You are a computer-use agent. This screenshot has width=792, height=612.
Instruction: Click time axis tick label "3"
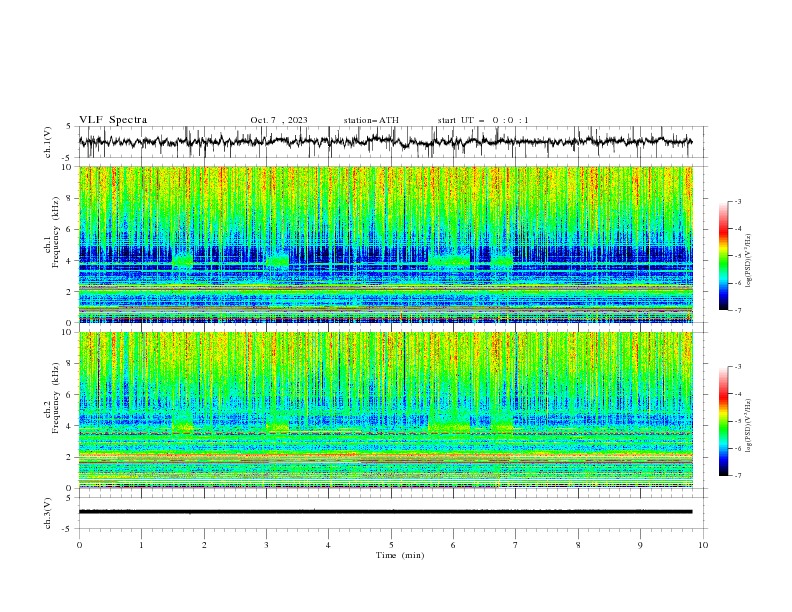pyautogui.click(x=266, y=545)
